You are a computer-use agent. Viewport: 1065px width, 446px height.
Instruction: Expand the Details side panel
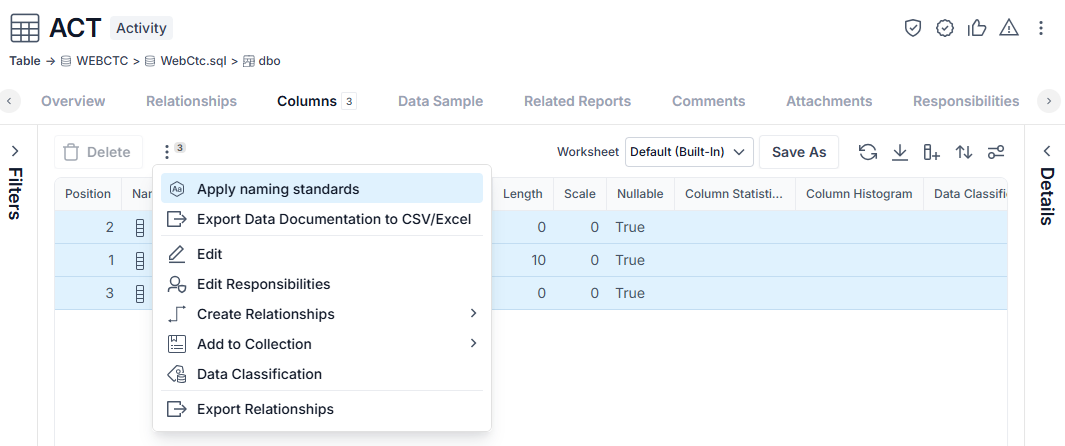1047,151
